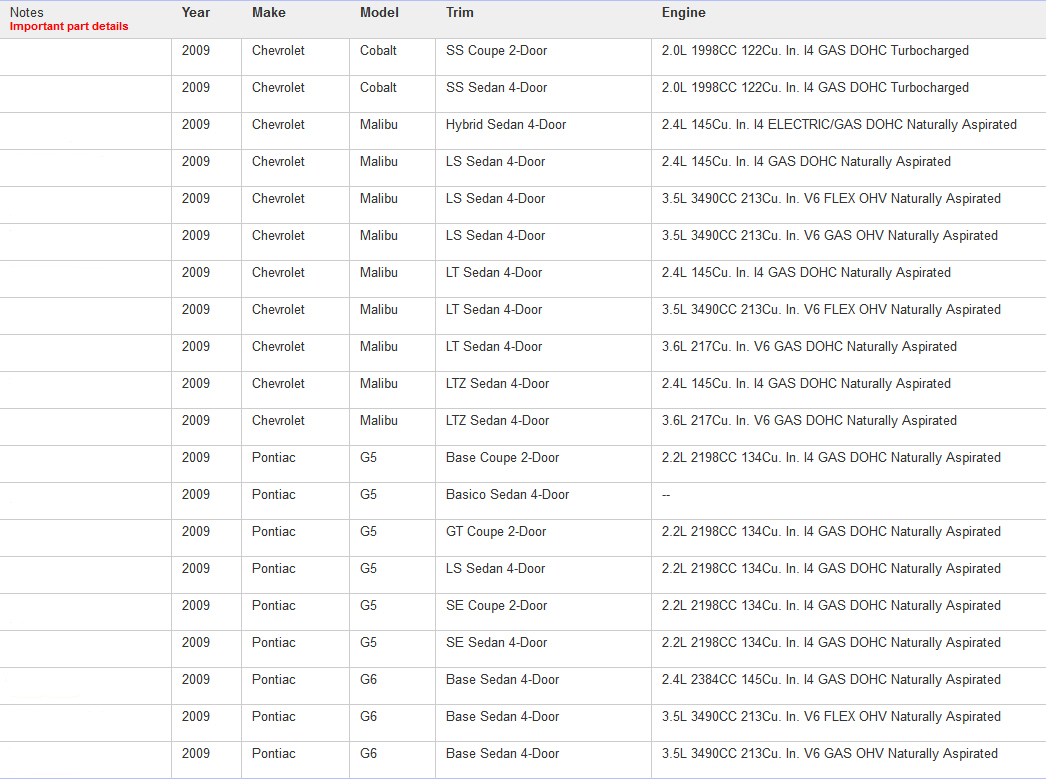Select the Year column header
This screenshot has height=779, width=1046.
(195, 13)
